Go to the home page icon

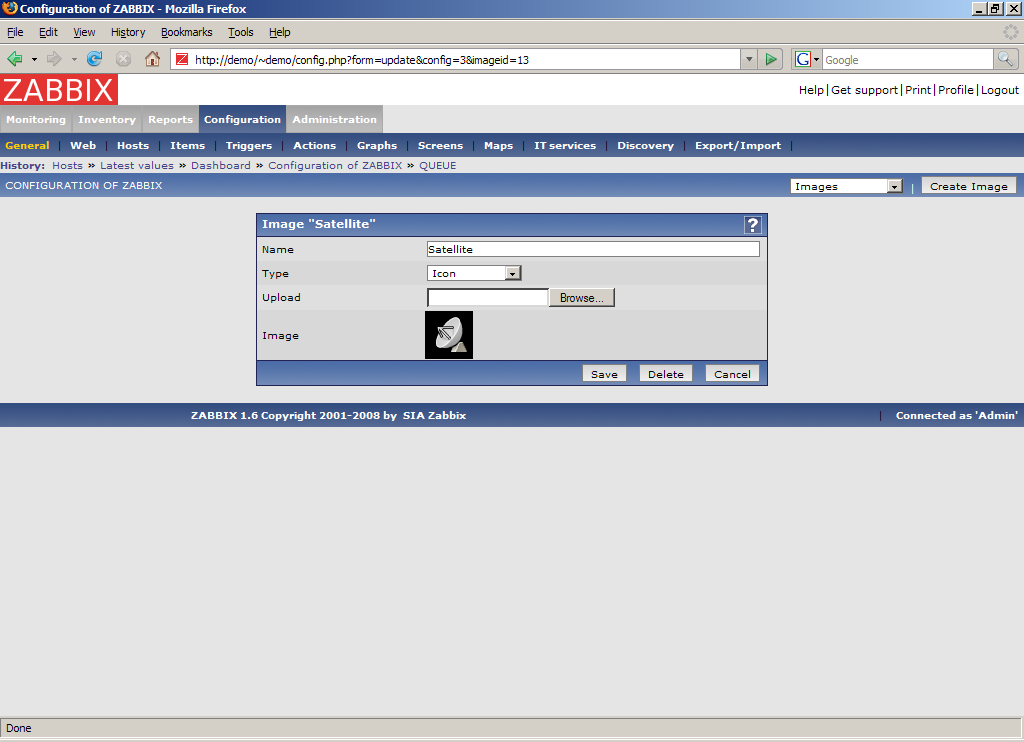tap(152, 59)
